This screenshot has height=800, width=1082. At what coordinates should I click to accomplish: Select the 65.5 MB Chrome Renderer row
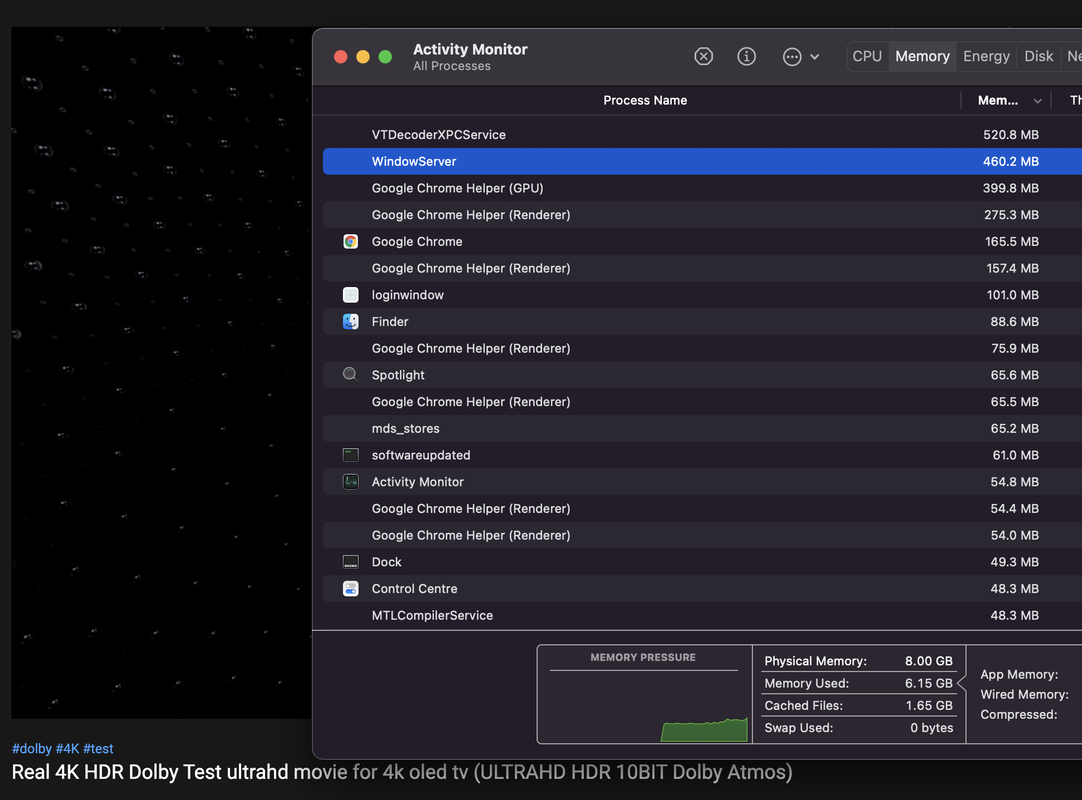coord(702,402)
